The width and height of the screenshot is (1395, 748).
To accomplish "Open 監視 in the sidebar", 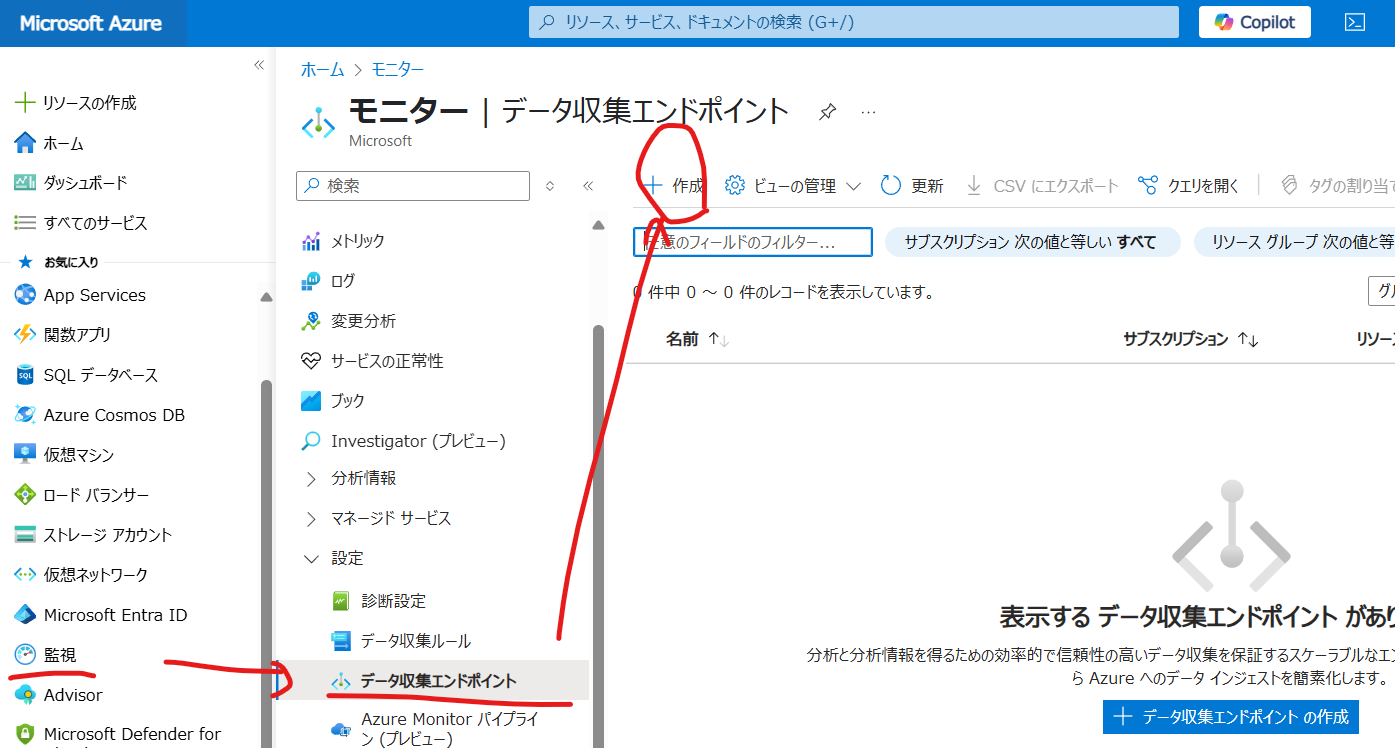I will pyautogui.click(x=45, y=655).
